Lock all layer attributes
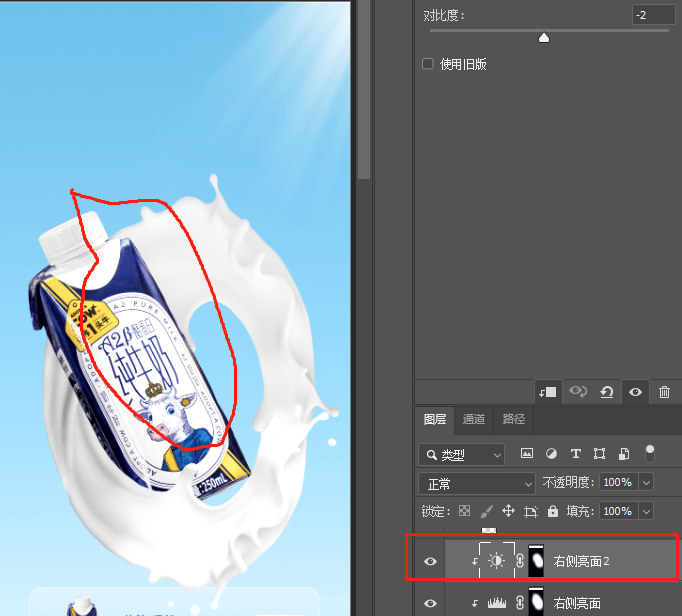The image size is (682, 616). tap(553, 511)
